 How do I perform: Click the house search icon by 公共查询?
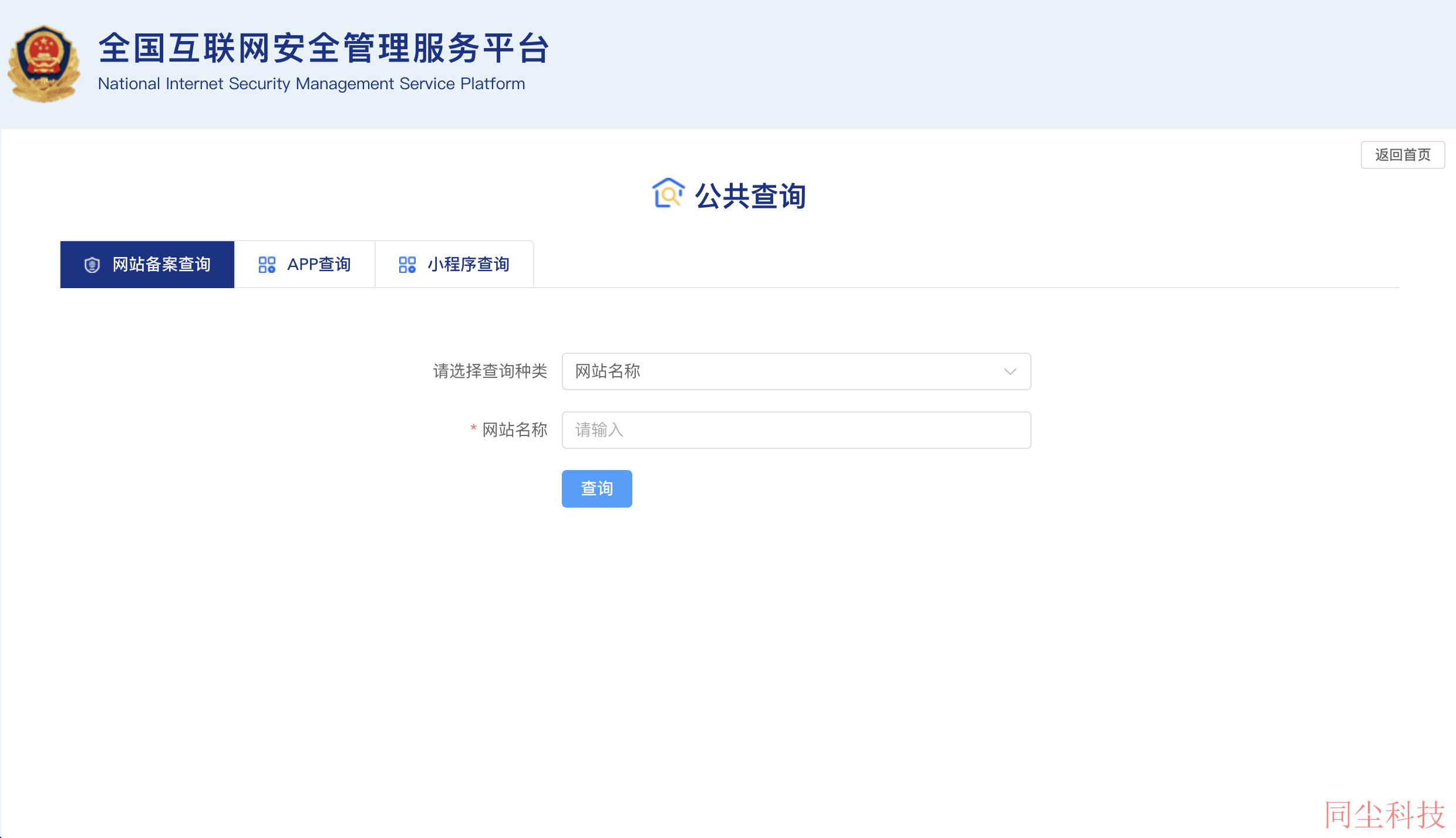point(668,193)
